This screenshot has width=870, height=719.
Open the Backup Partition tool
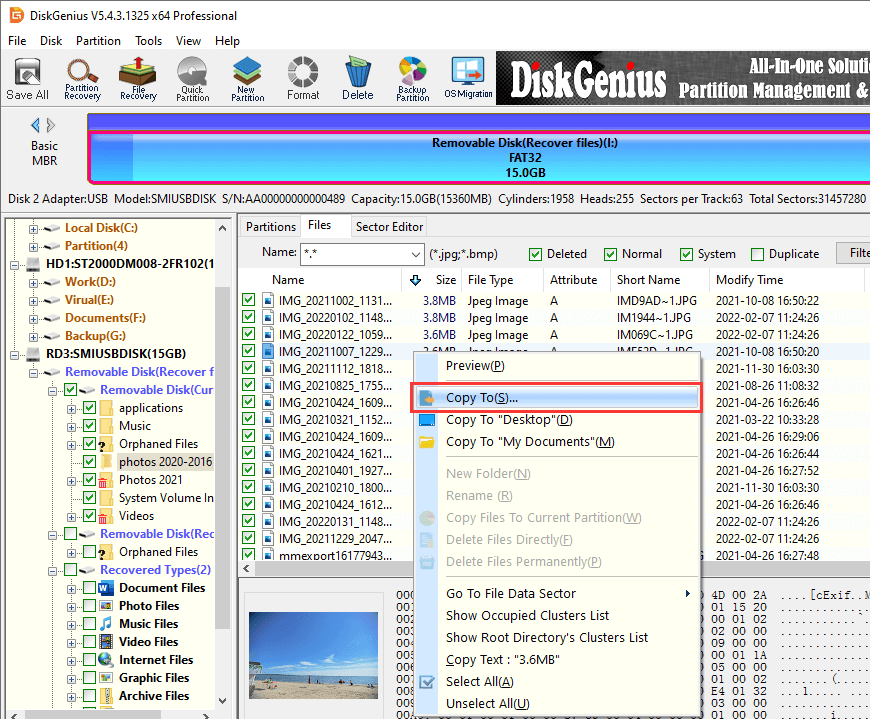(412, 79)
